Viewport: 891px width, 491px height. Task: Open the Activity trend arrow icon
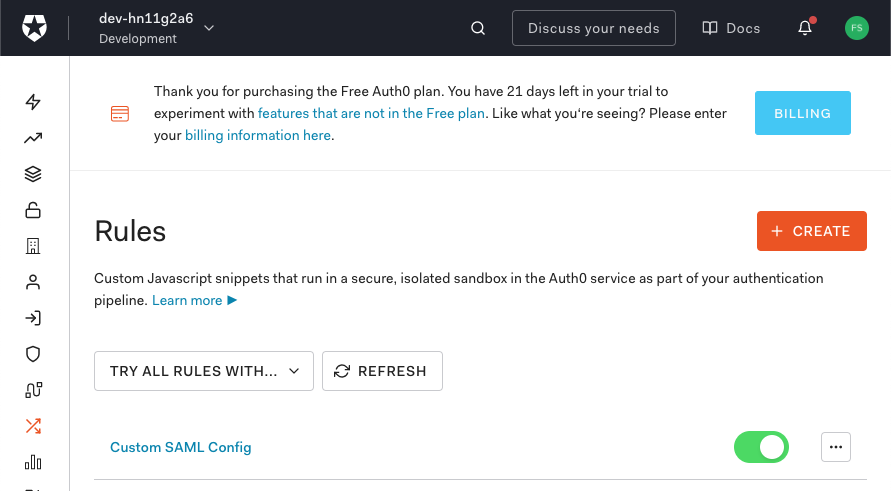33,138
